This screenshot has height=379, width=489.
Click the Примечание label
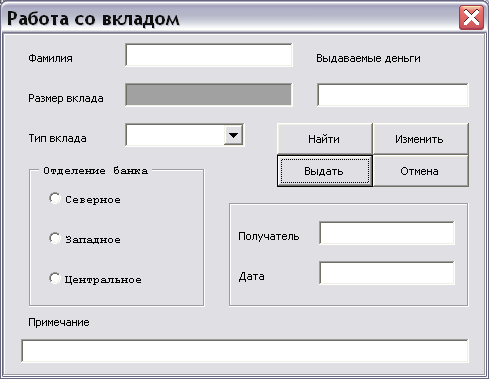59,322
